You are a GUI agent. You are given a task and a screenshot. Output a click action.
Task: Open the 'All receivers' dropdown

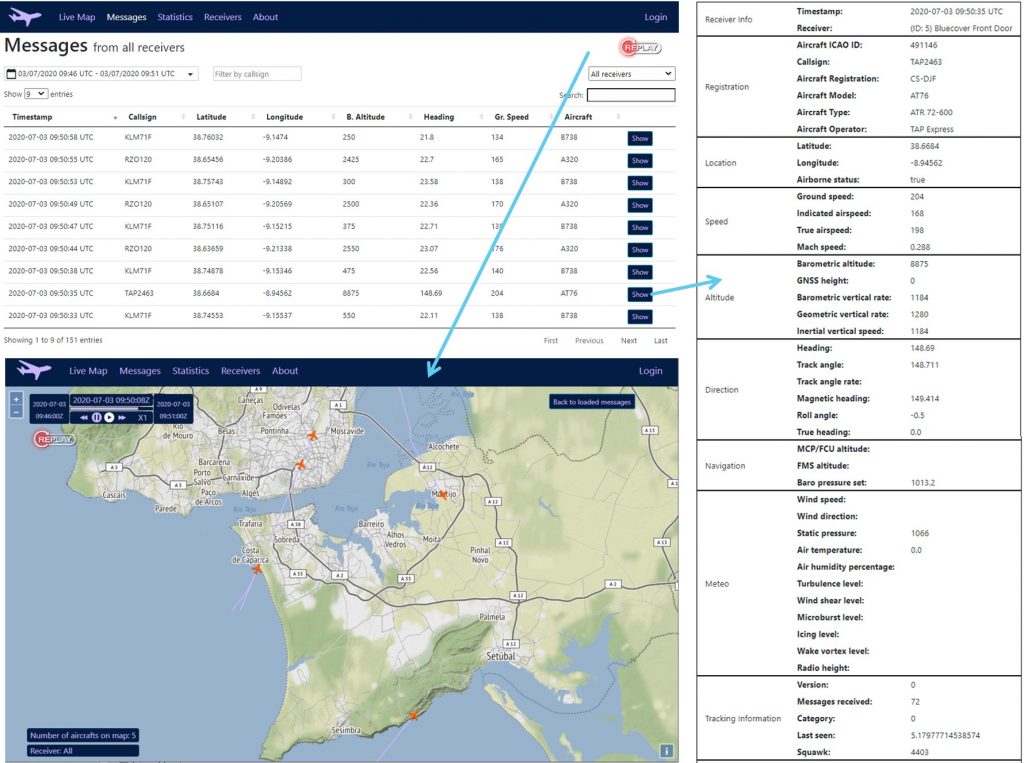(x=631, y=74)
